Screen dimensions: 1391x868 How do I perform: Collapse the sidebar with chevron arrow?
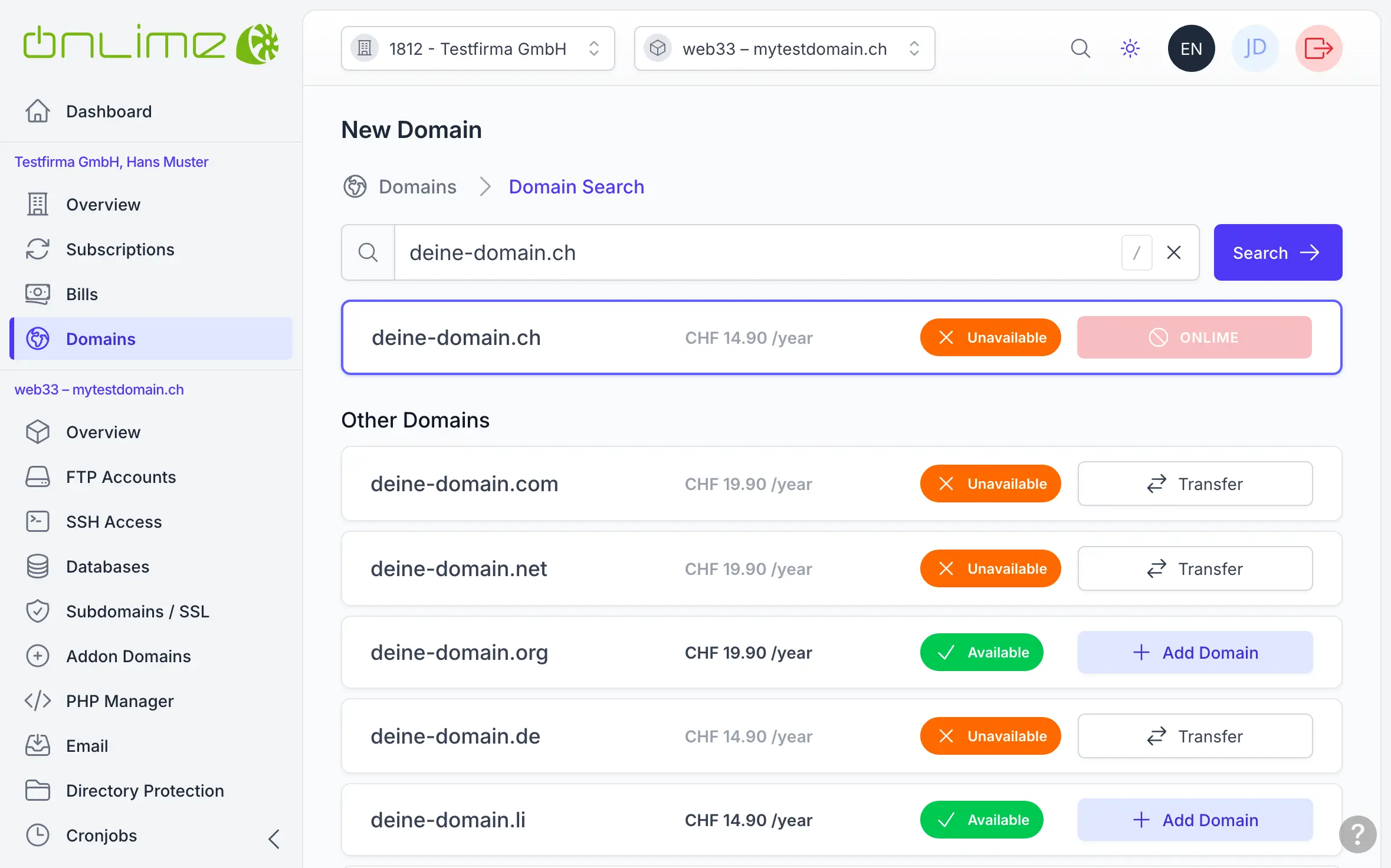point(274,839)
